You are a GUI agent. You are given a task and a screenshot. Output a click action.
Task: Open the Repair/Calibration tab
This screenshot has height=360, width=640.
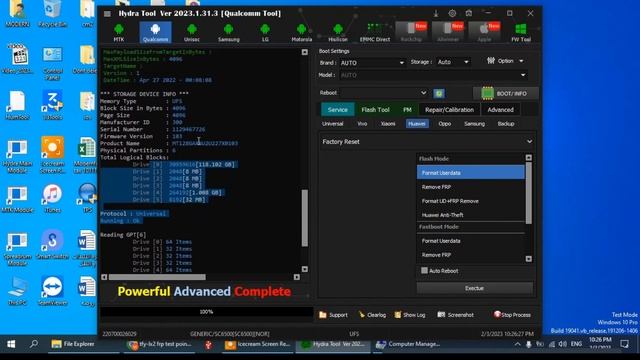click(x=449, y=110)
